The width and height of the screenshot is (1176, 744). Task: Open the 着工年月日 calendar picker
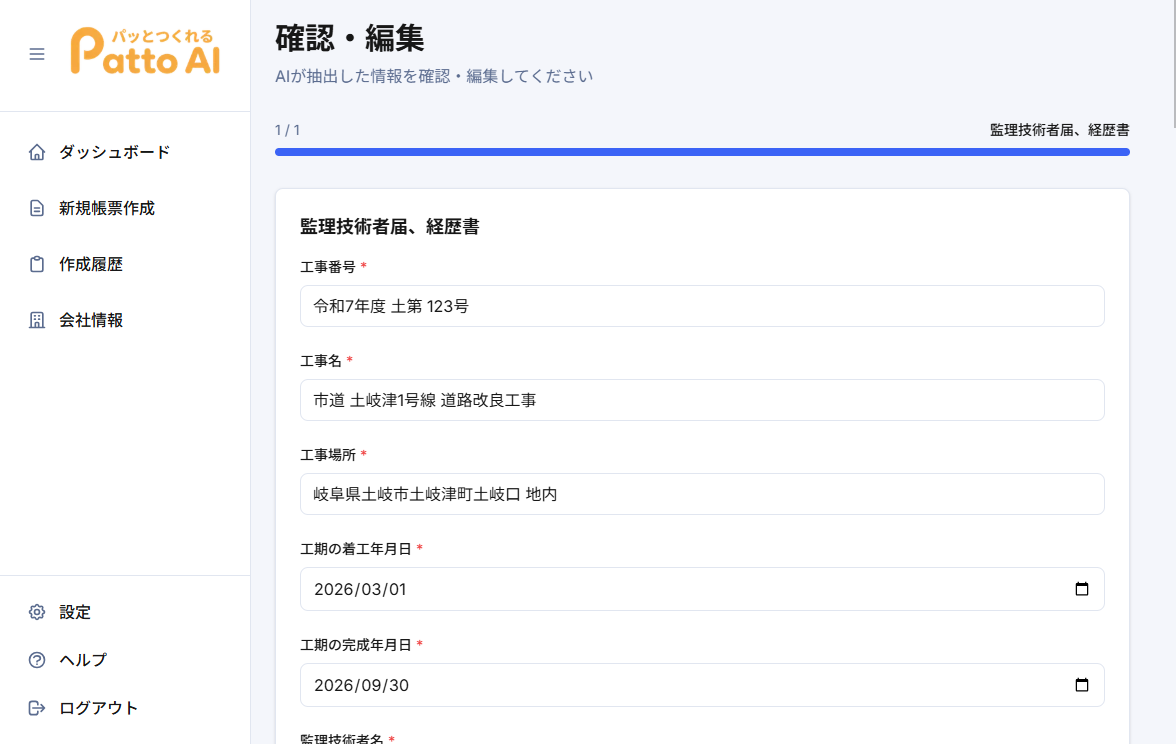coord(1081,589)
